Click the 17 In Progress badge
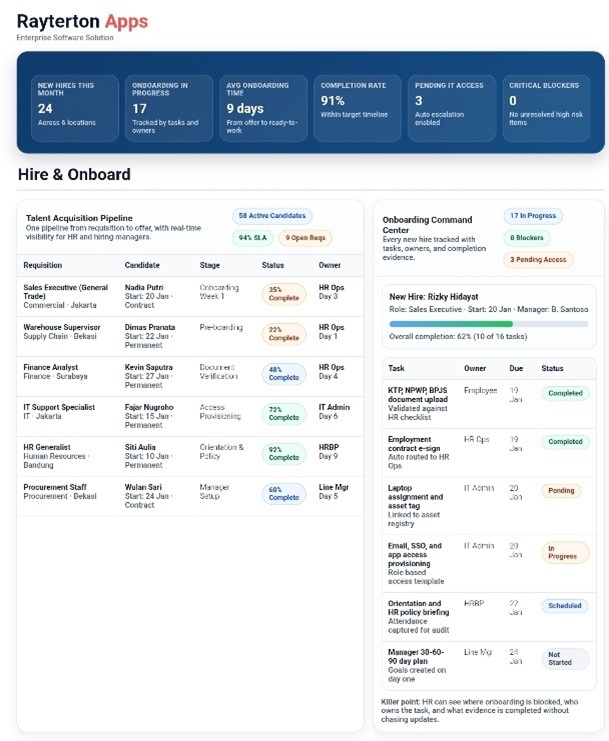 [533, 216]
